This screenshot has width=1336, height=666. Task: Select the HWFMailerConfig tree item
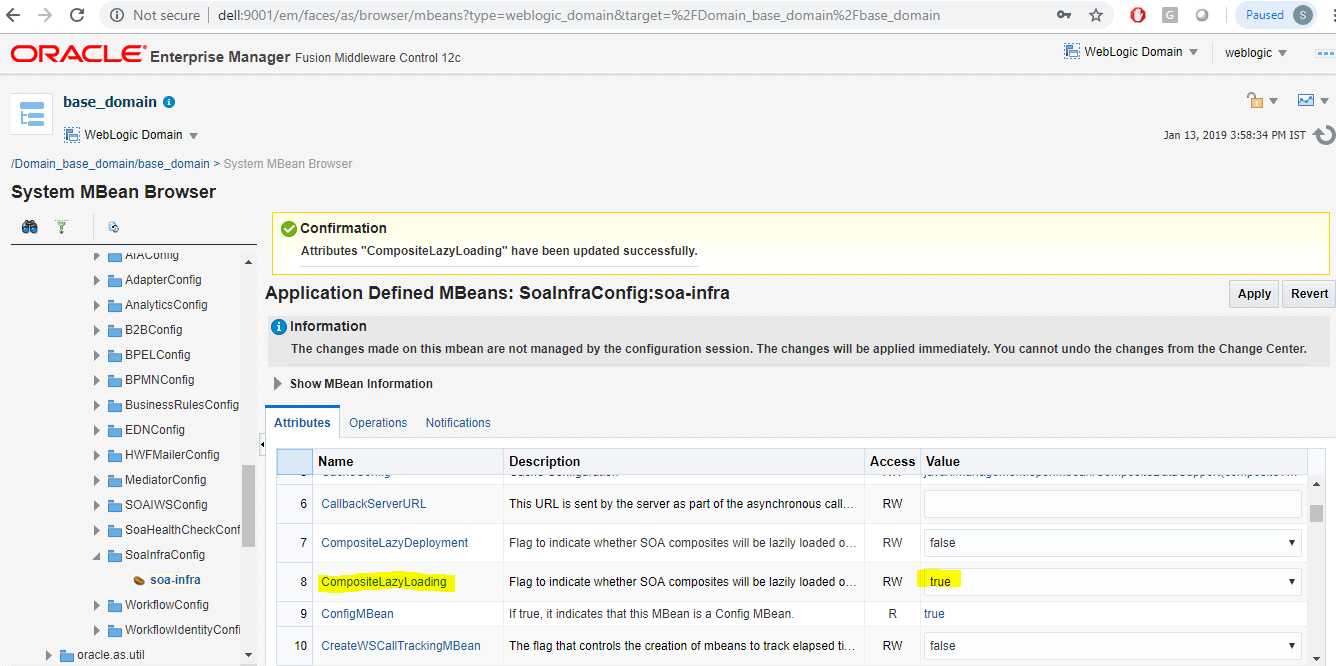pos(172,455)
